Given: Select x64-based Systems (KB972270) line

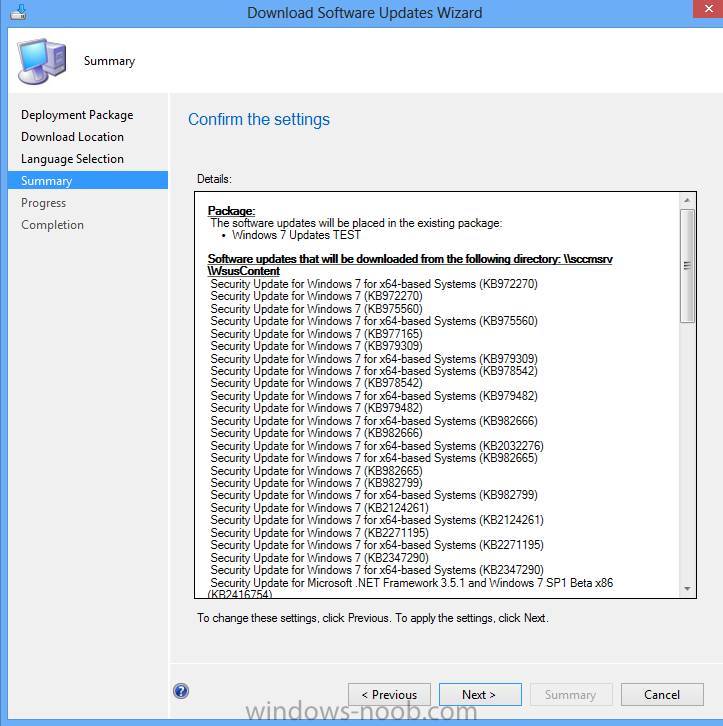Looking at the screenshot, I should tap(374, 284).
